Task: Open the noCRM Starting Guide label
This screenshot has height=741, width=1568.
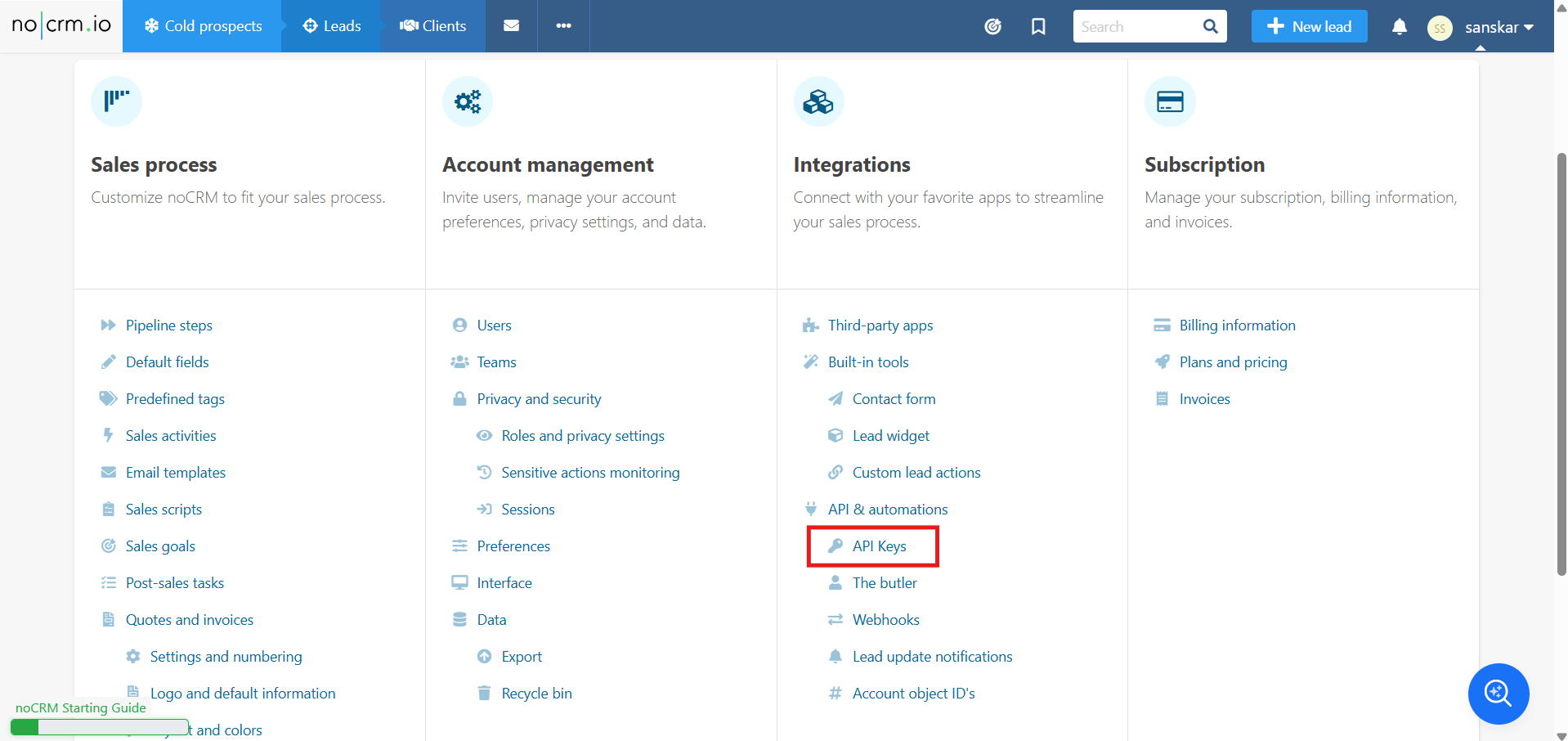Action: click(x=81, y=708)
